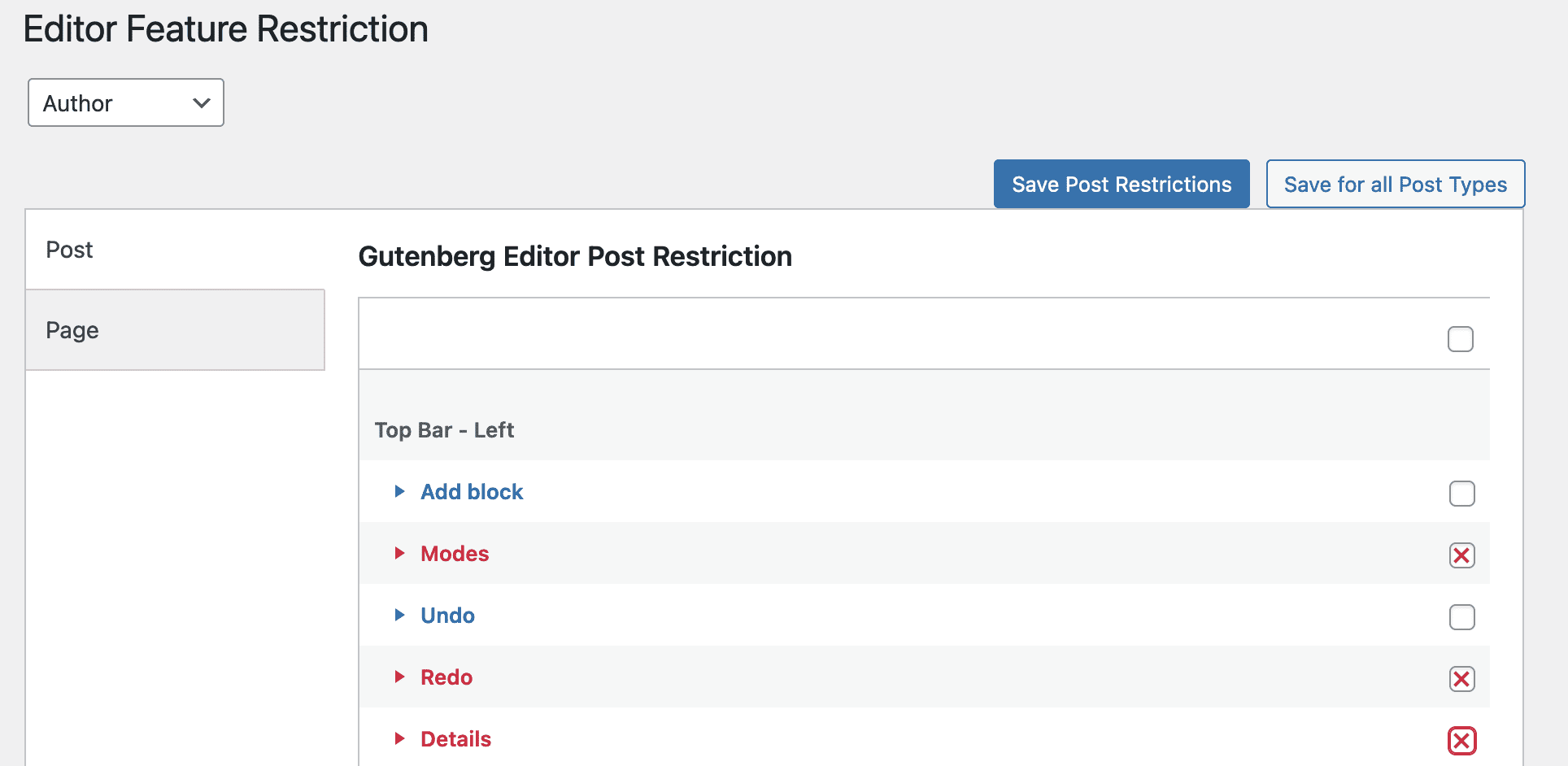
Task: Click Save Post Restrictions button
Action: coord(1121,185)
